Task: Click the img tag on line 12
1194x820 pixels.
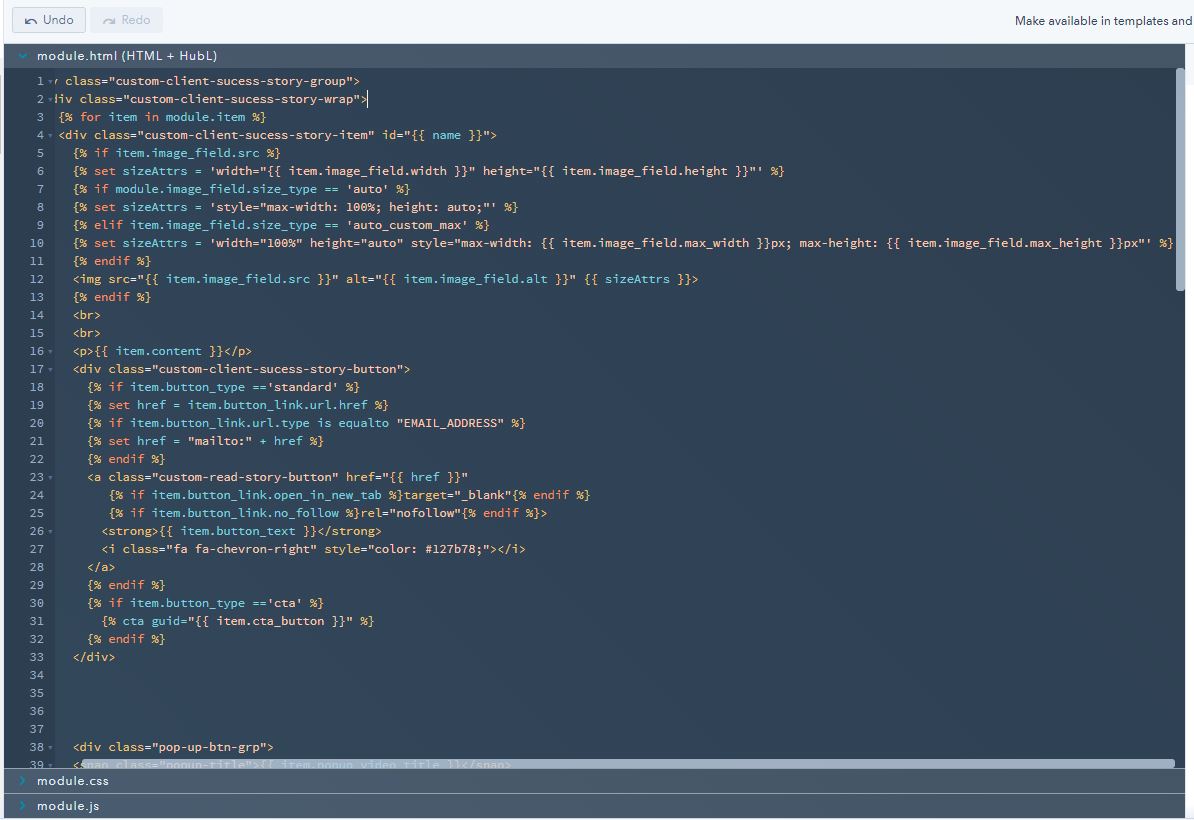Action: (x=86, y=278)
